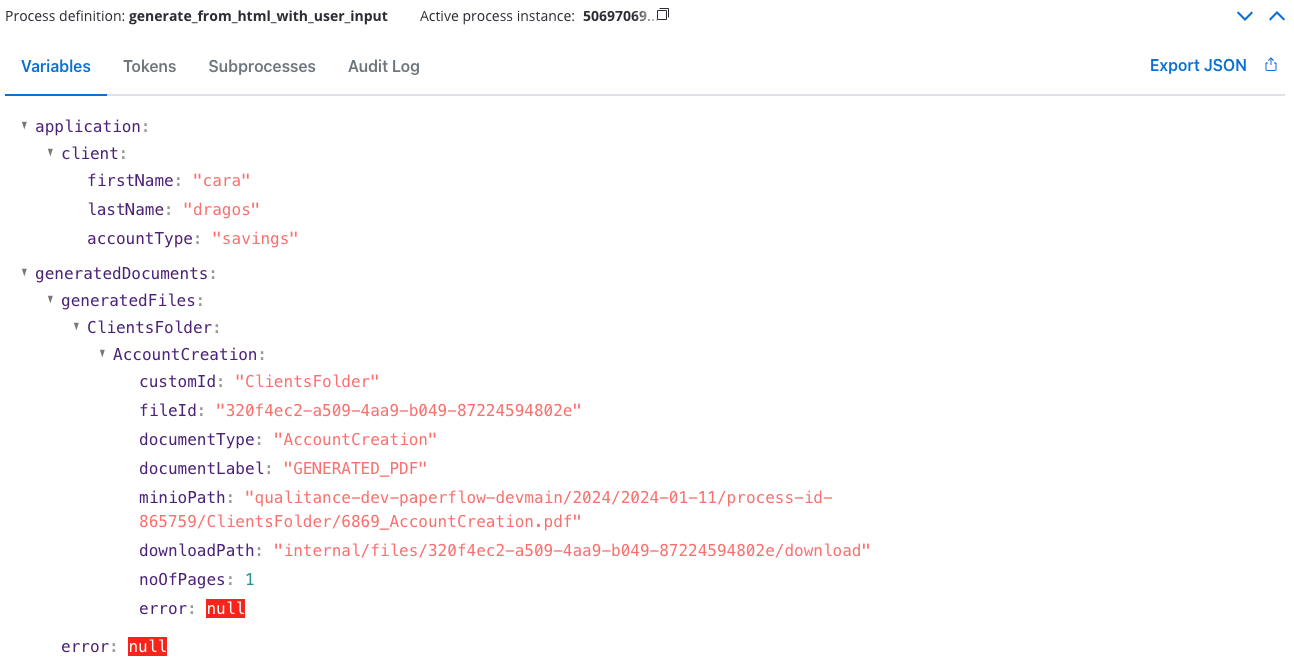The height and width of the screenshot is (666, 1294).
Task: Collapse the application node
Action: tap(24, 125)
